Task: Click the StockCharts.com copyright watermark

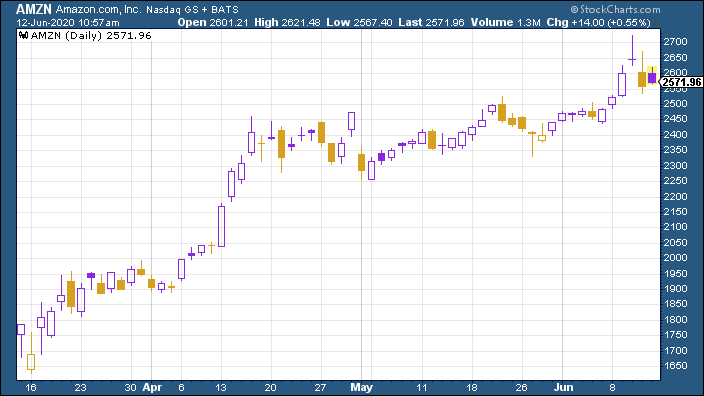Action: coord(616,9)
